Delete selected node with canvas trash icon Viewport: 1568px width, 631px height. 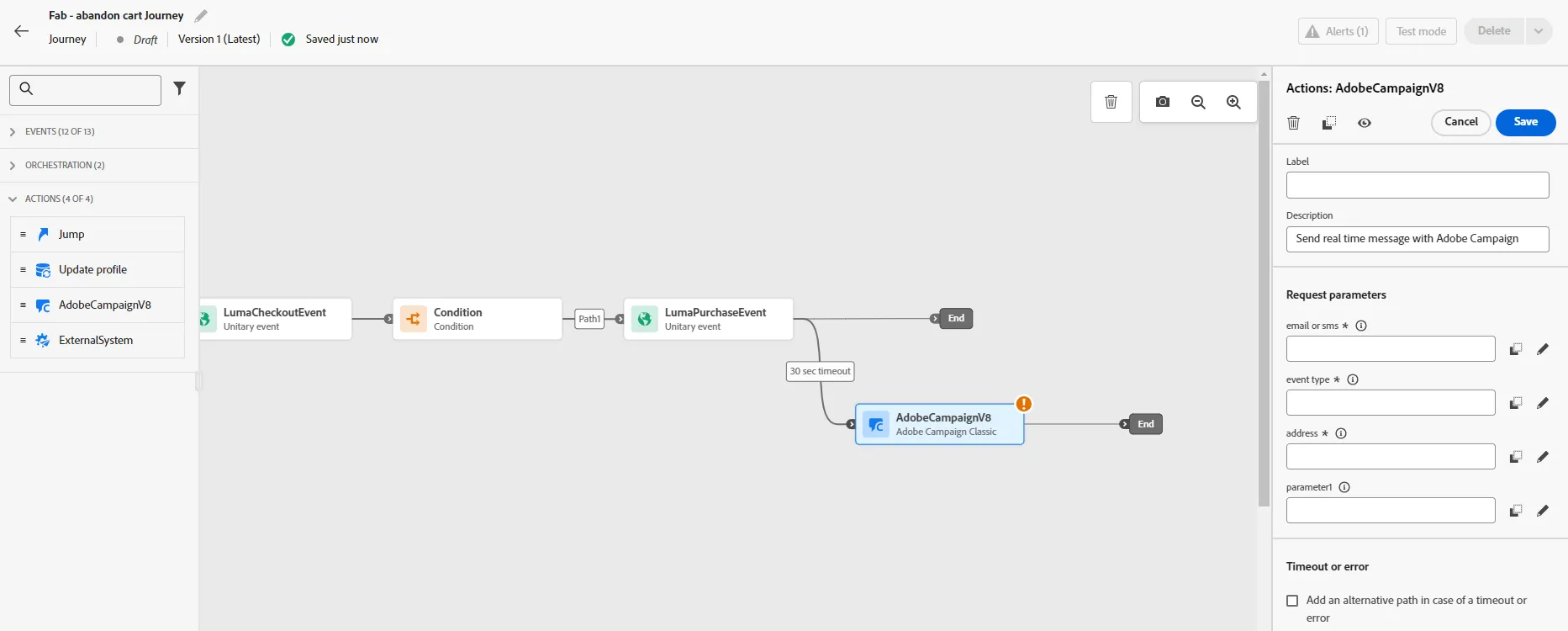1111,102
